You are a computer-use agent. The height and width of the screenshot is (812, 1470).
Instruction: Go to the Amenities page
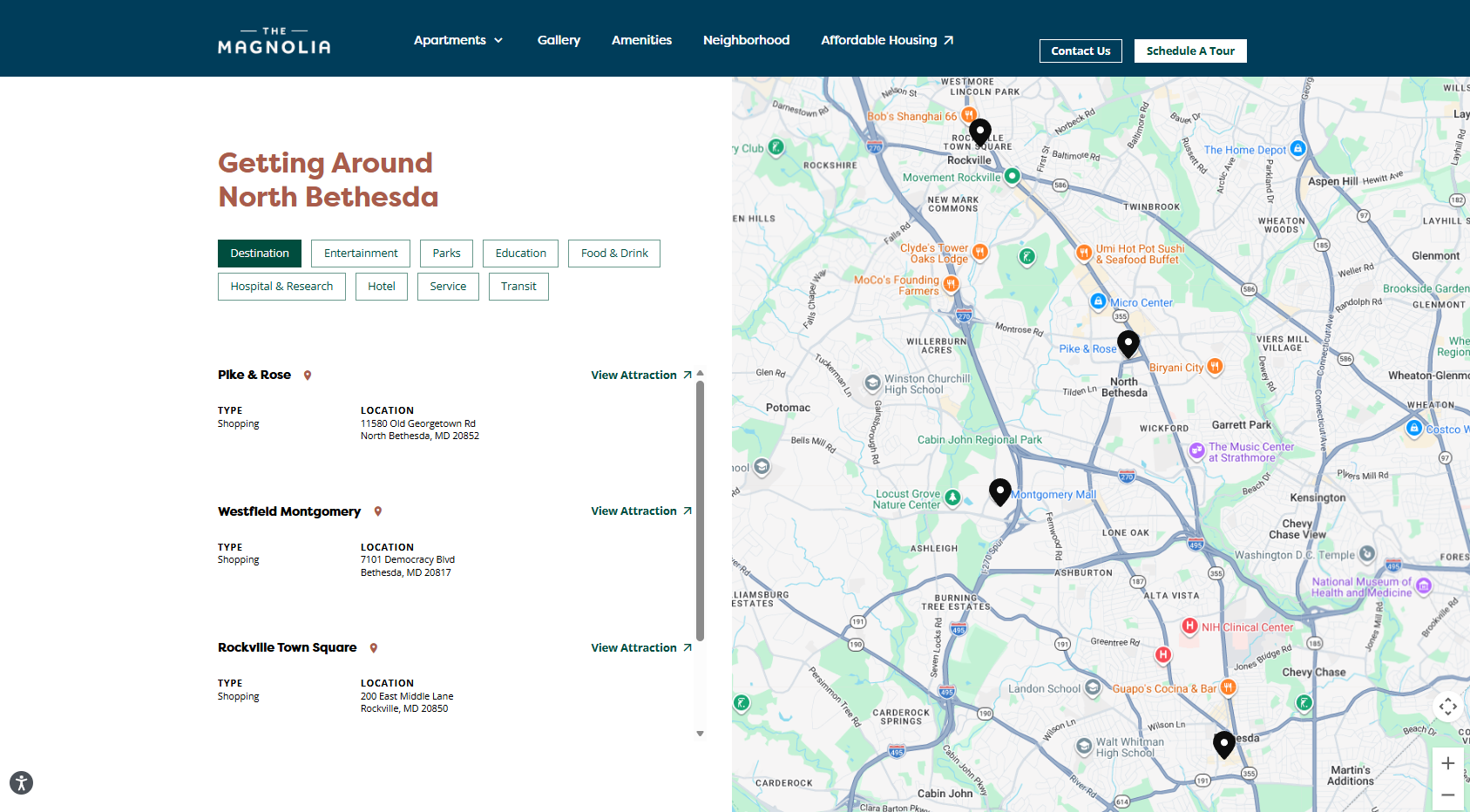(x=641, y=40)
